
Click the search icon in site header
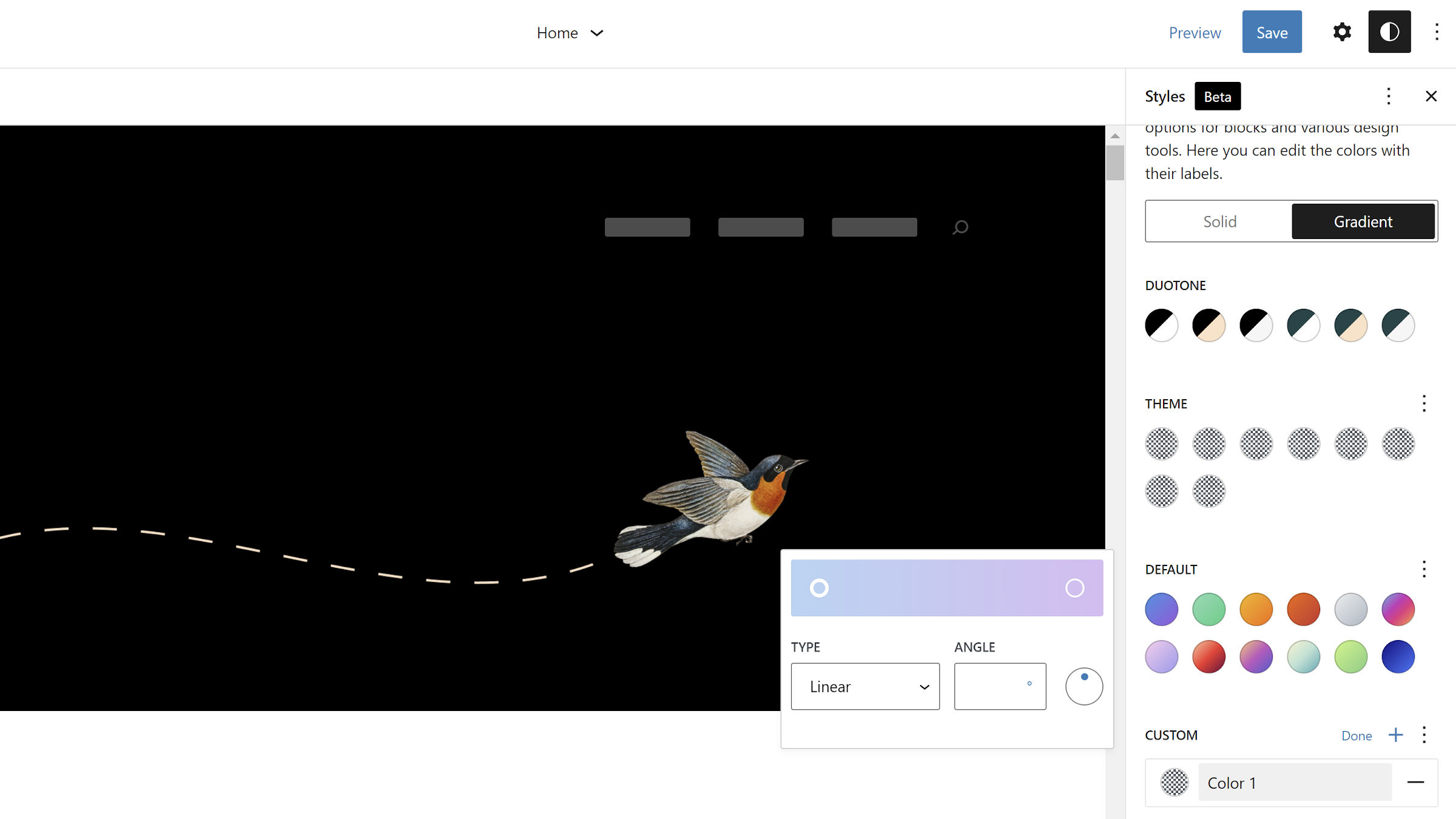[x=960, y=227]
